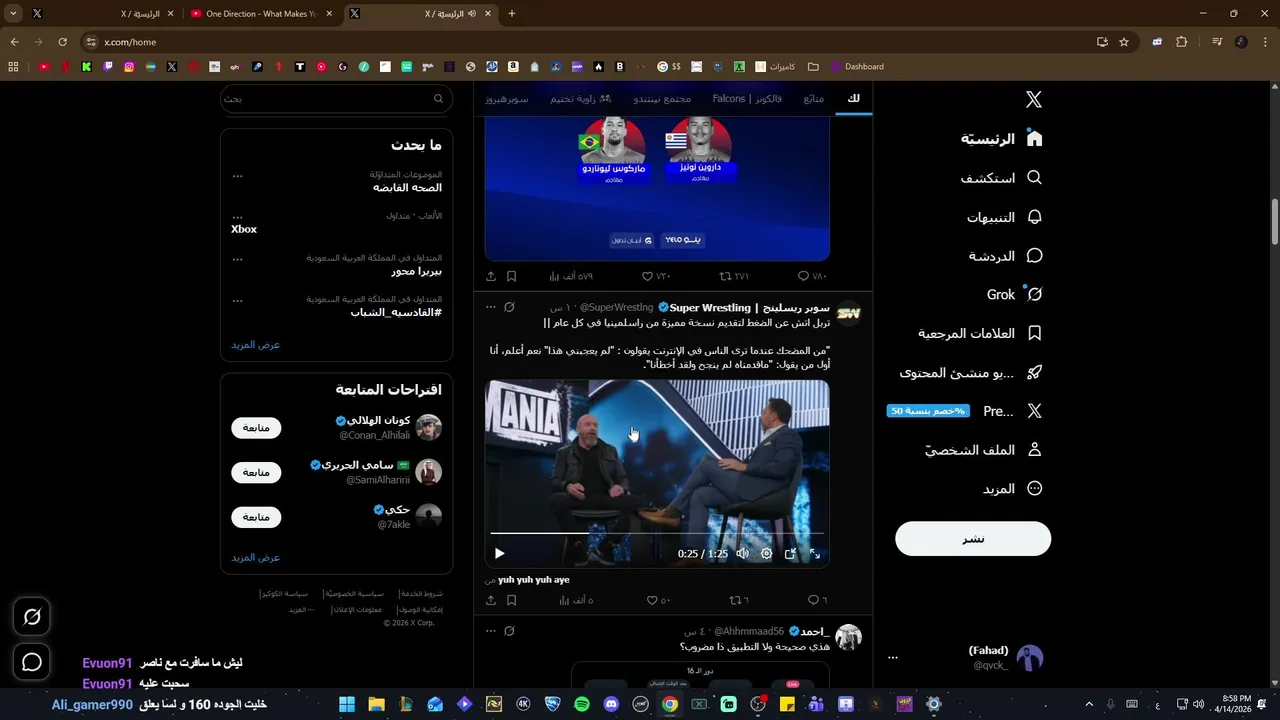Select the فالكونز | Falcons tab
This screenshot has height=720, width=1280.
tap(747, 99)
